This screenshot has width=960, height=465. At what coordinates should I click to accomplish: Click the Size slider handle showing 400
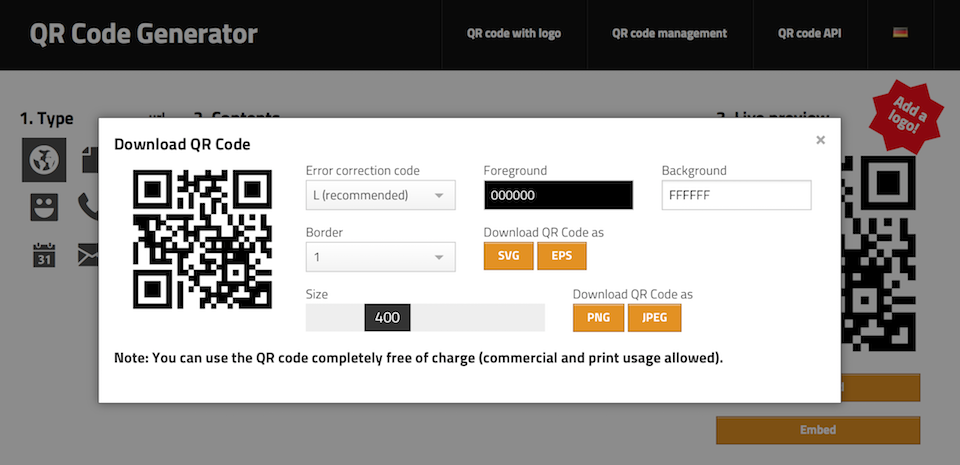[387, 318]
